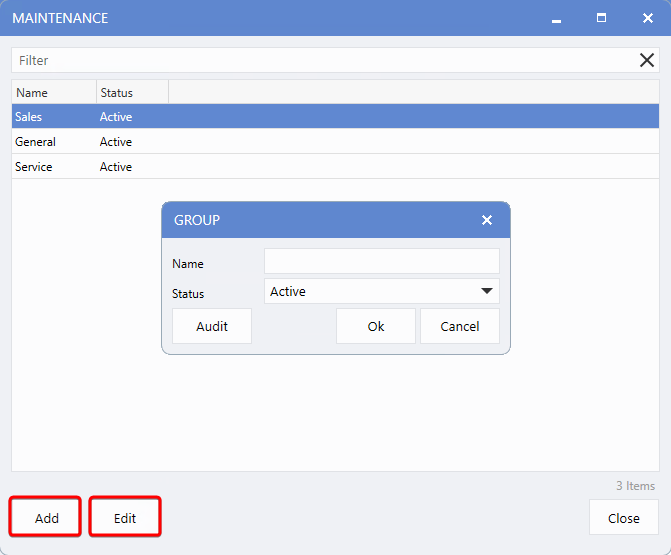
Task: Close the GROUP dialog with its X
Action: tap(487, 220)
